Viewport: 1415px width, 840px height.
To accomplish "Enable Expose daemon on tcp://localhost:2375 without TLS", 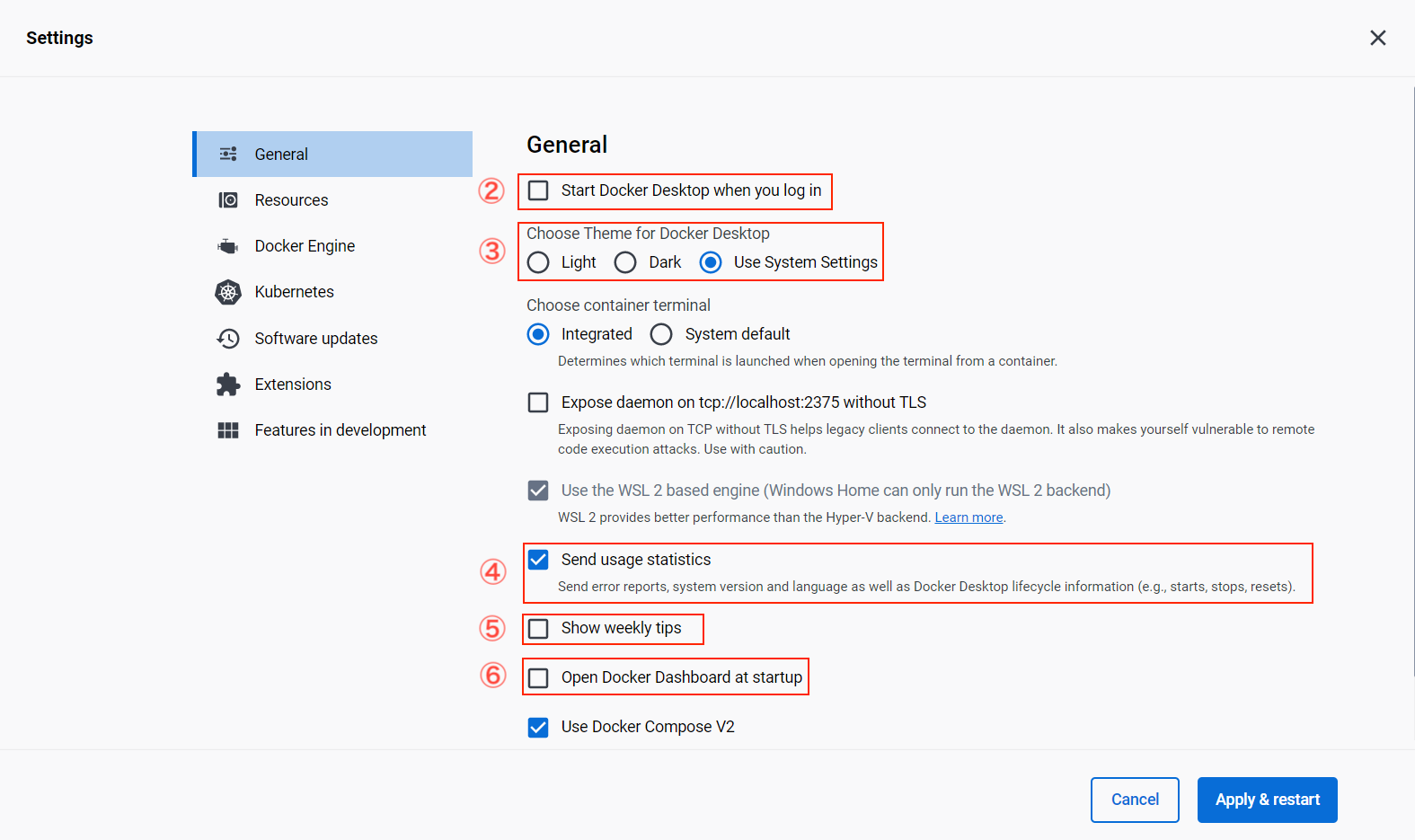I will (538, 402).
